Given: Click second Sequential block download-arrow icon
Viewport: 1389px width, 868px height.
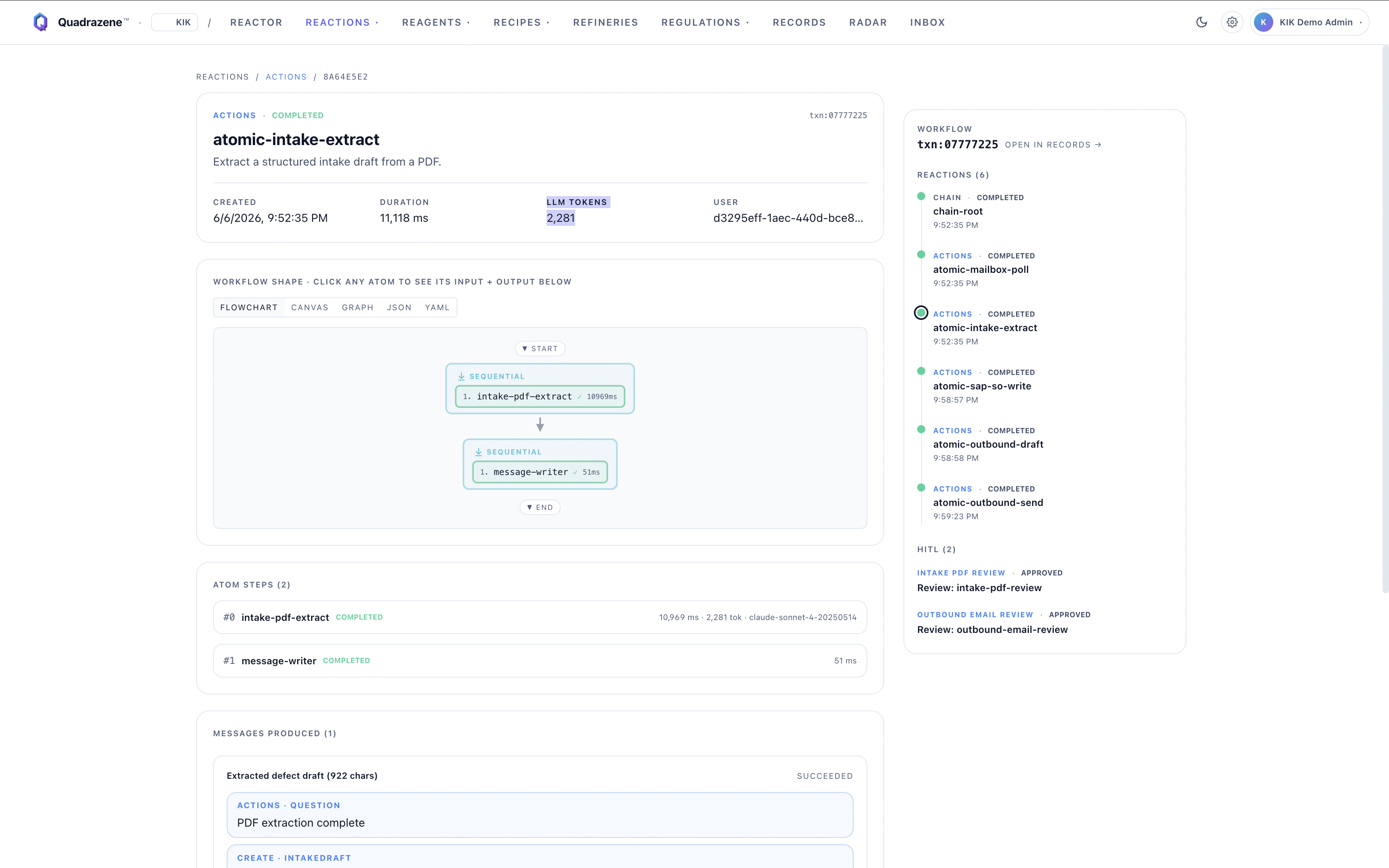Looking at the screenshot, I should click(478, 452).
